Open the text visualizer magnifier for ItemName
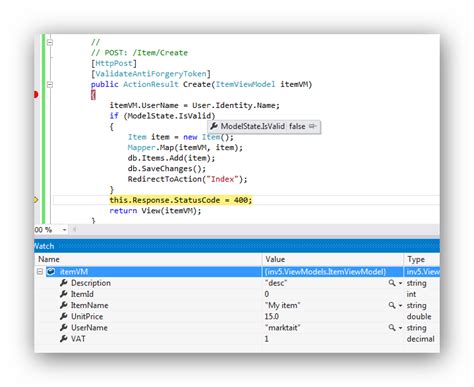This screenshot has width=474, height=387. click(392, 305)
